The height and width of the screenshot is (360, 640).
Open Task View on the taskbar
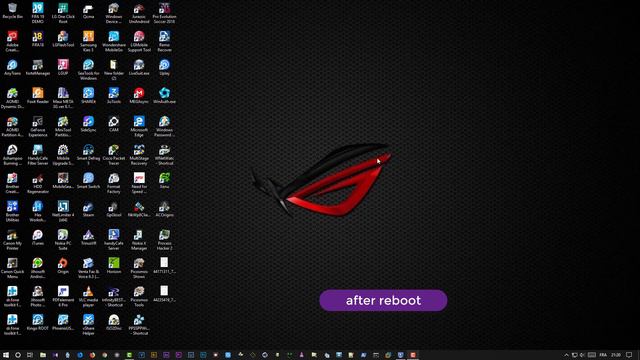pos(30,355)
